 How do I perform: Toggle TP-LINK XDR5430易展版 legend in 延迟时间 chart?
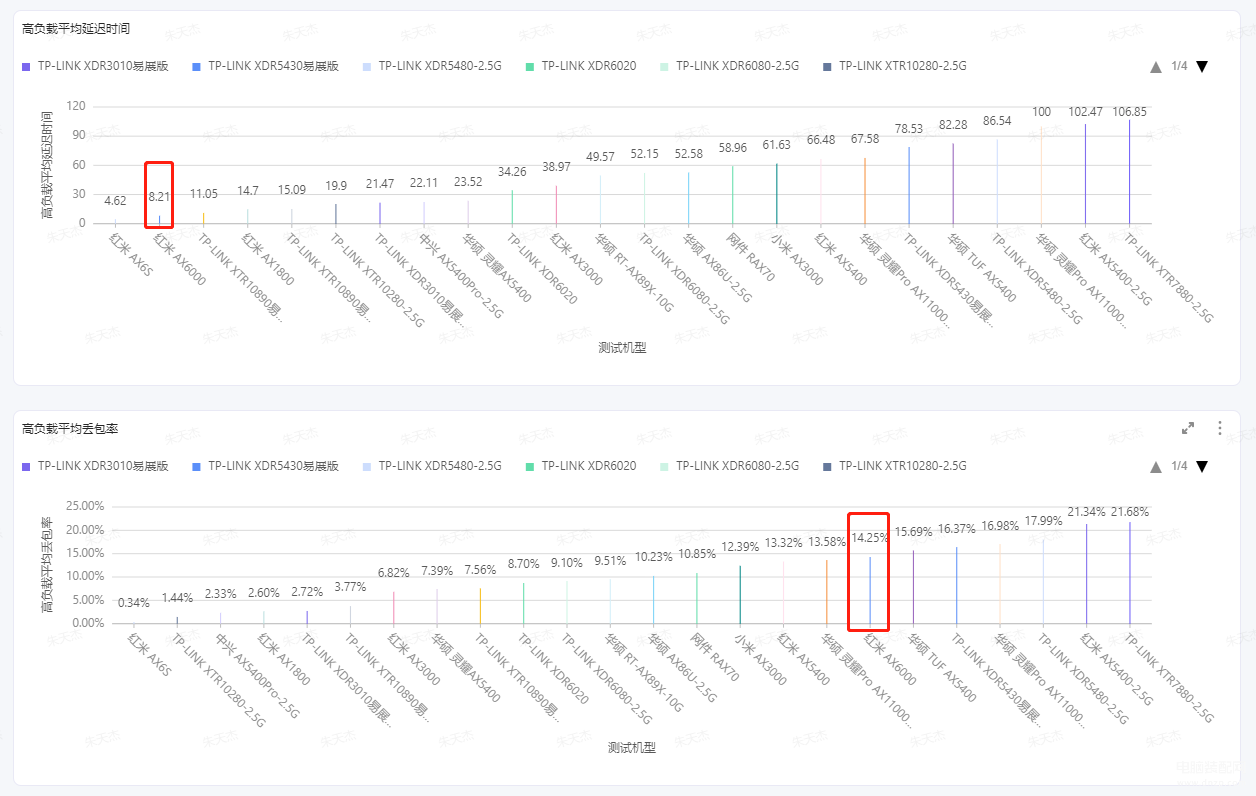266,66
